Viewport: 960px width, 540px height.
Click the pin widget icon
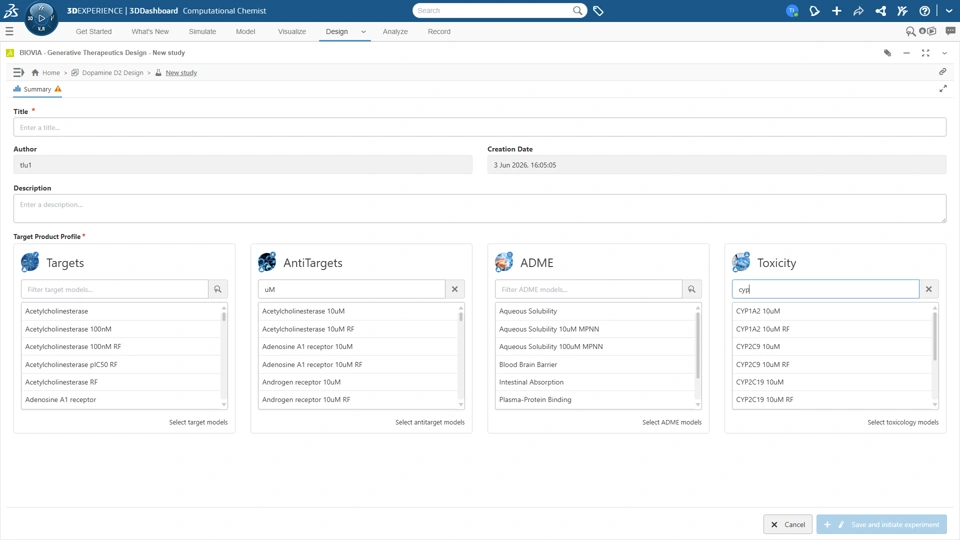point(887,53)
